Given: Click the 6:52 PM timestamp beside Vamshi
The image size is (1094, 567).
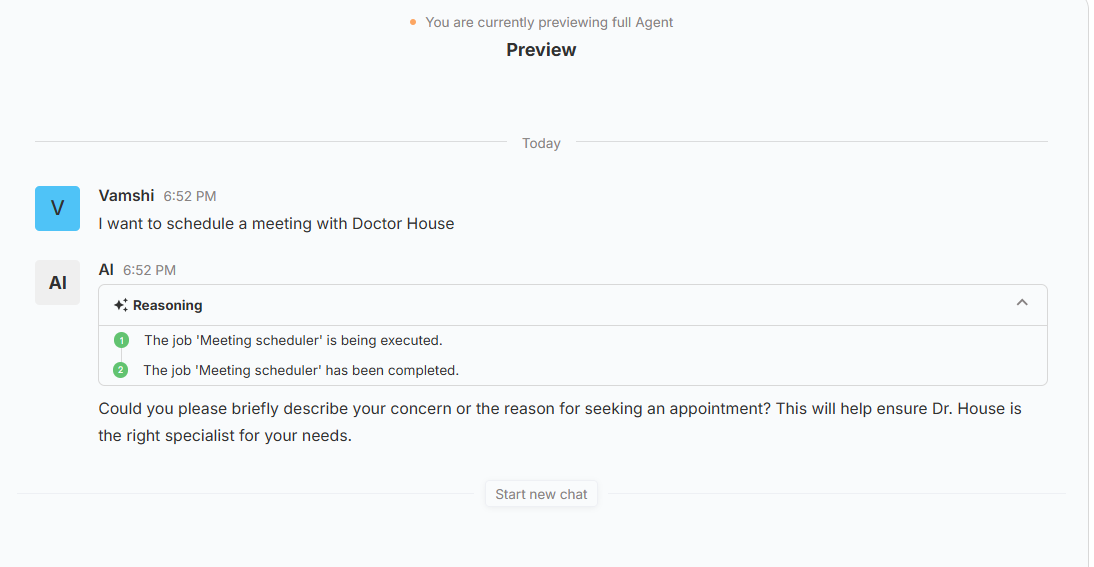Looking at the screenshot, I should pyautogui.click(x=190, y=197).
